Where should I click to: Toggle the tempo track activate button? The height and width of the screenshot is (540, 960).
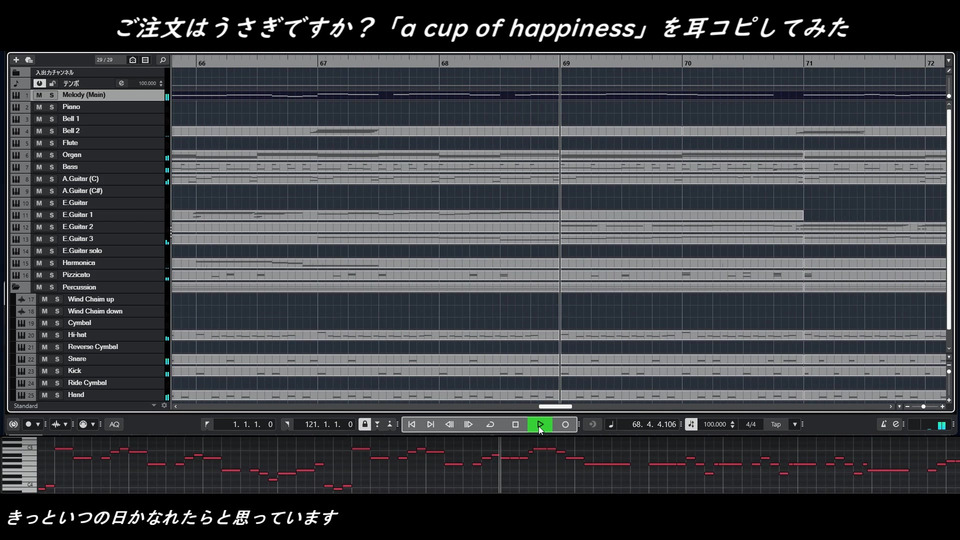pyautogui.click(x=40, y=83)
